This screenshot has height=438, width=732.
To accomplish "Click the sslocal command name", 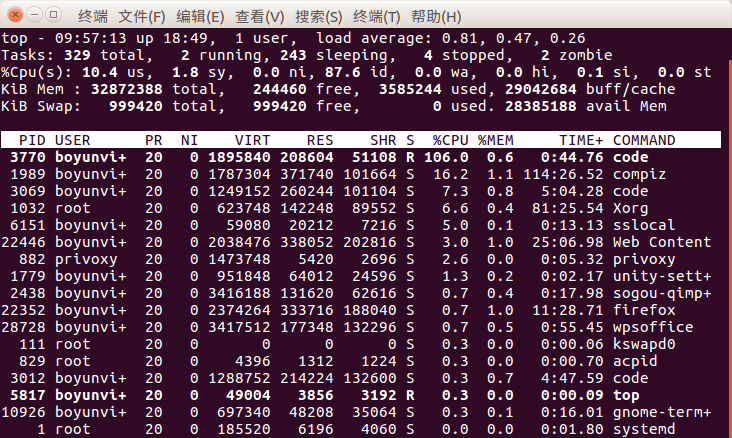I will click(644, 225).
